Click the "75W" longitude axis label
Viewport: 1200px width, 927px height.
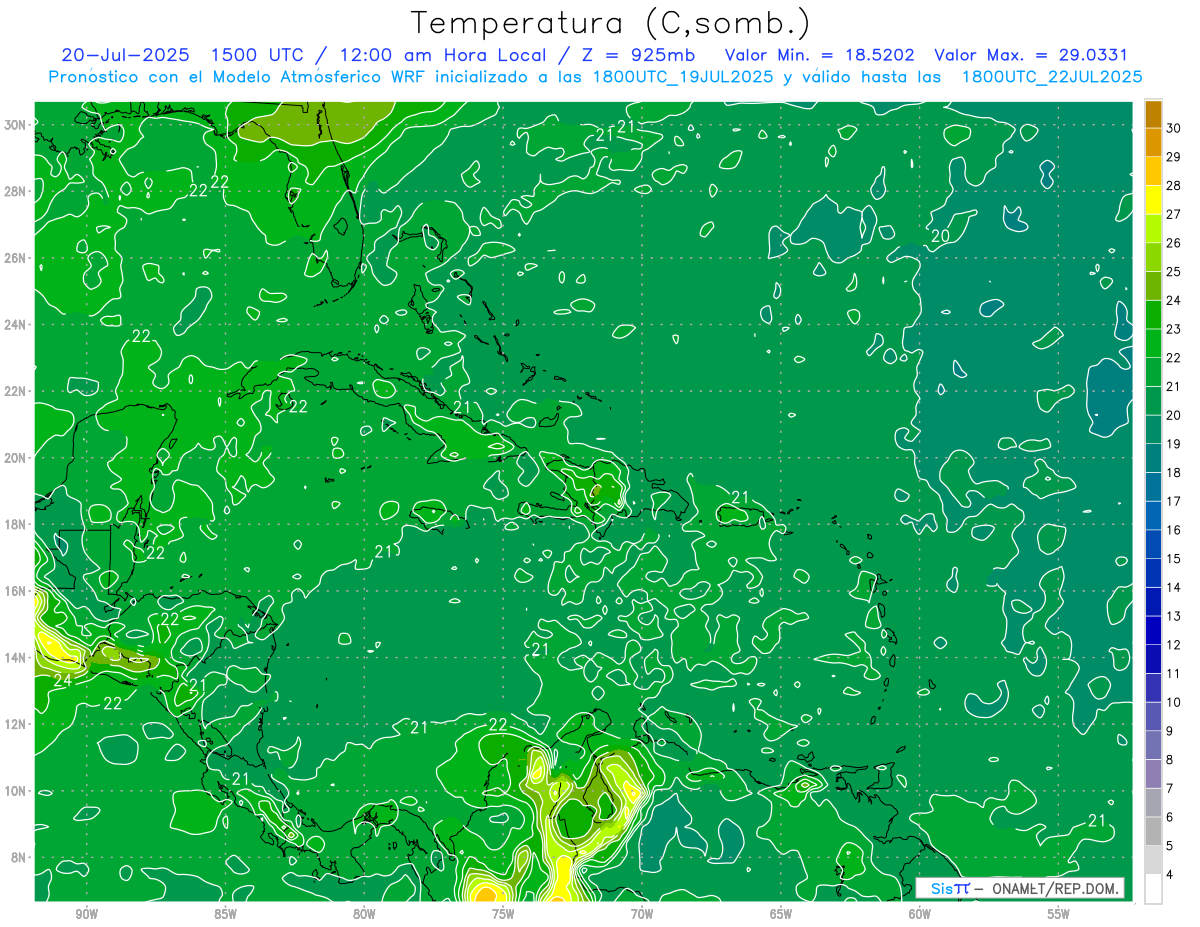tap(503, 914)
